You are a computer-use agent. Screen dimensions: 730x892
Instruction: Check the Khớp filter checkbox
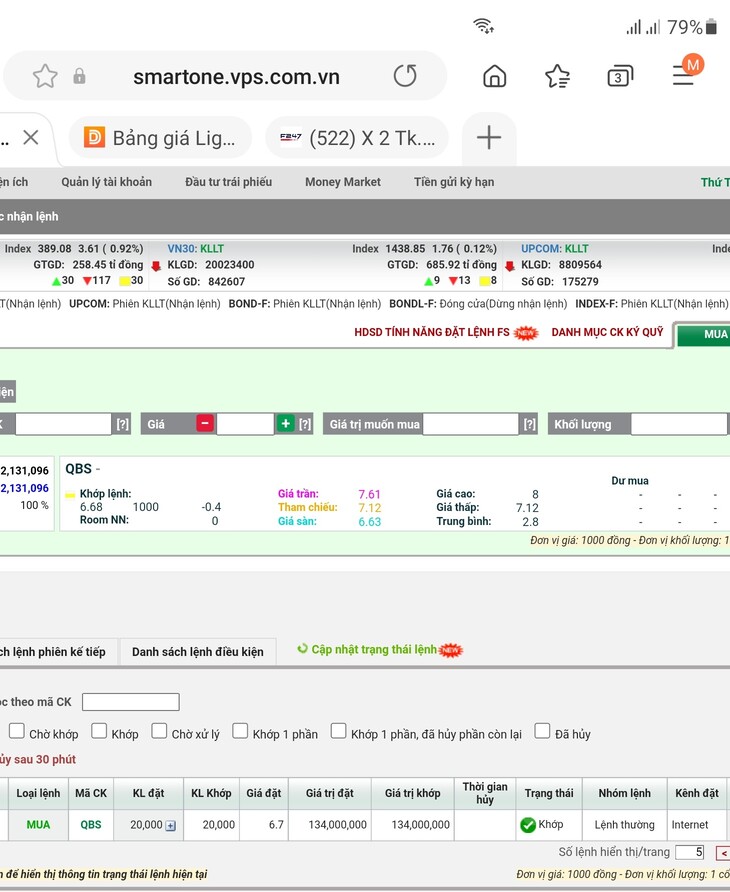click(99, 731)
